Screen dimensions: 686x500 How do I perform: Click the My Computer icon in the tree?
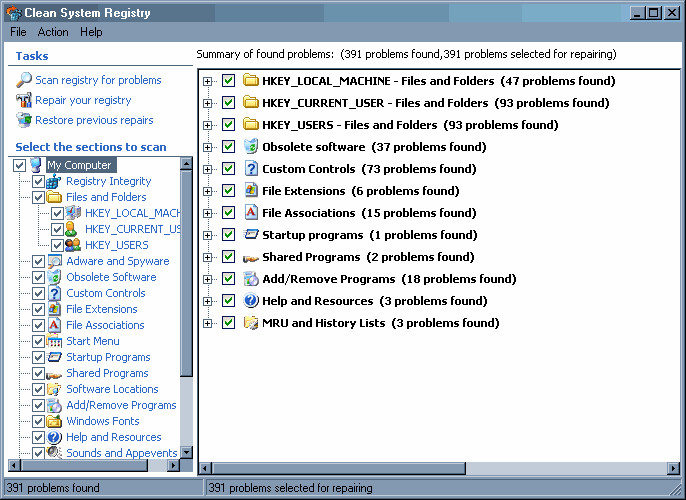36,165
